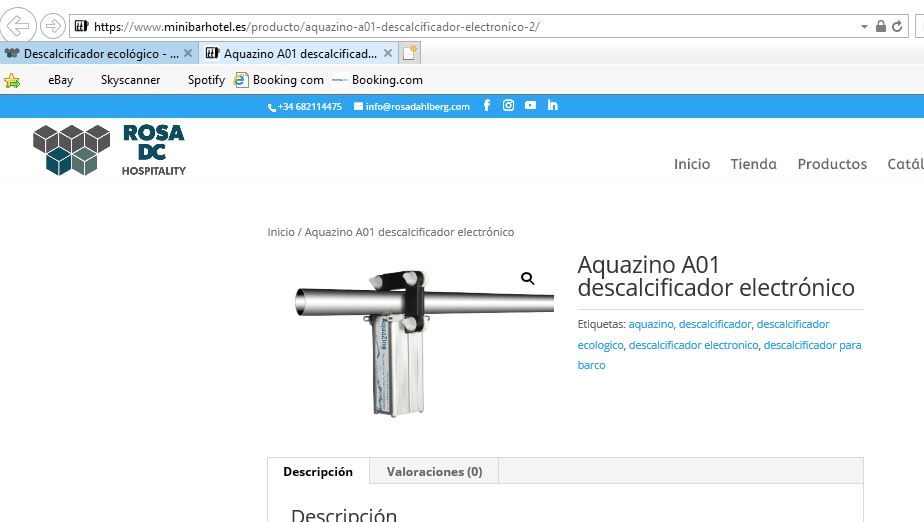Open a new browser tab
Image resolution: width=924 pixels, height=522 pixels.
click(410, 53)
